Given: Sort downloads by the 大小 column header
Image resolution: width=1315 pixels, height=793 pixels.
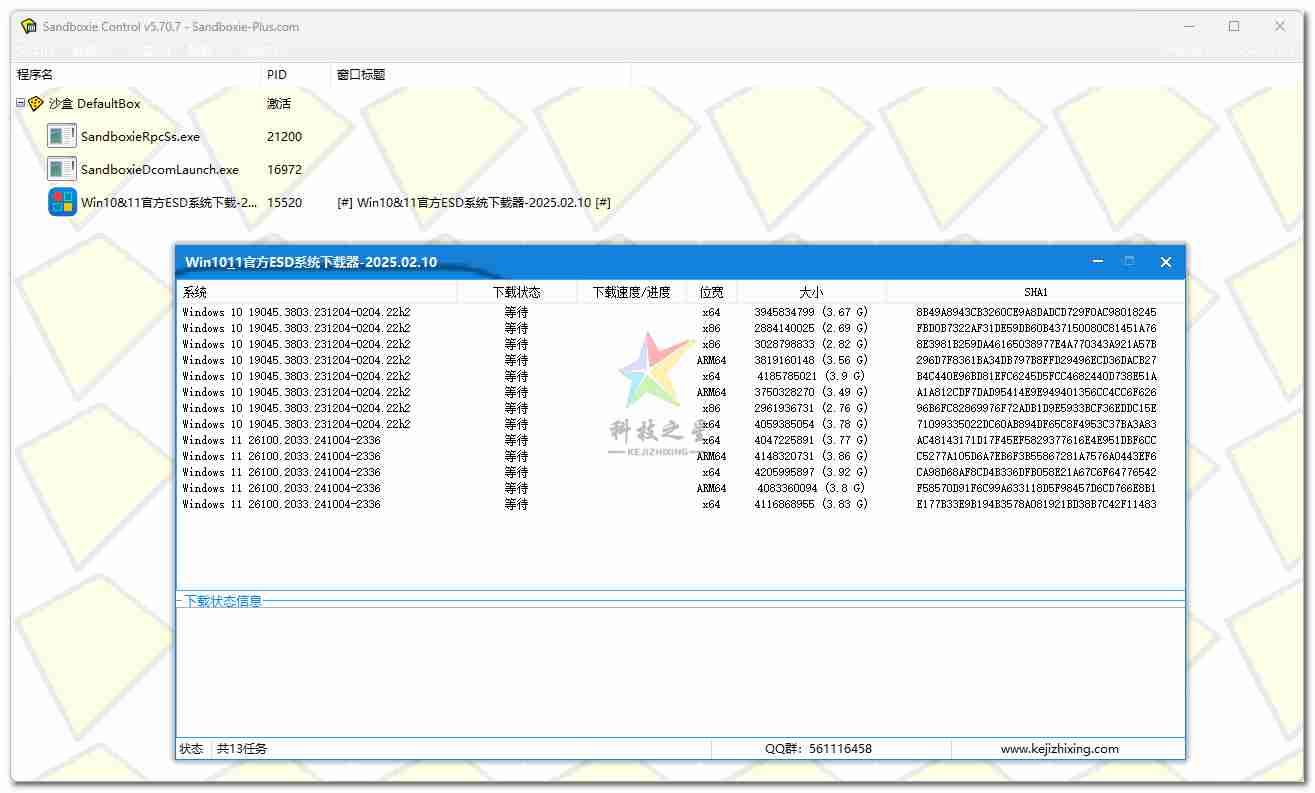Looking at the screenshot, I should click(811, 292).
